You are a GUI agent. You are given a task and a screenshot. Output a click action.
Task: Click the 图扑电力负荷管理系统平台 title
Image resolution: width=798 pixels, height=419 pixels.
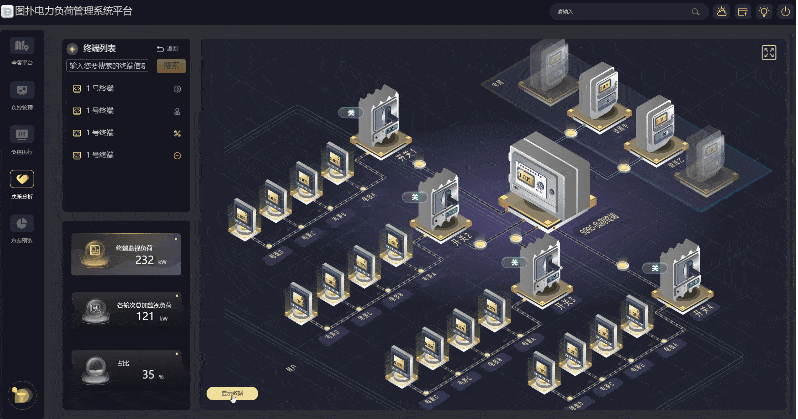74,11
